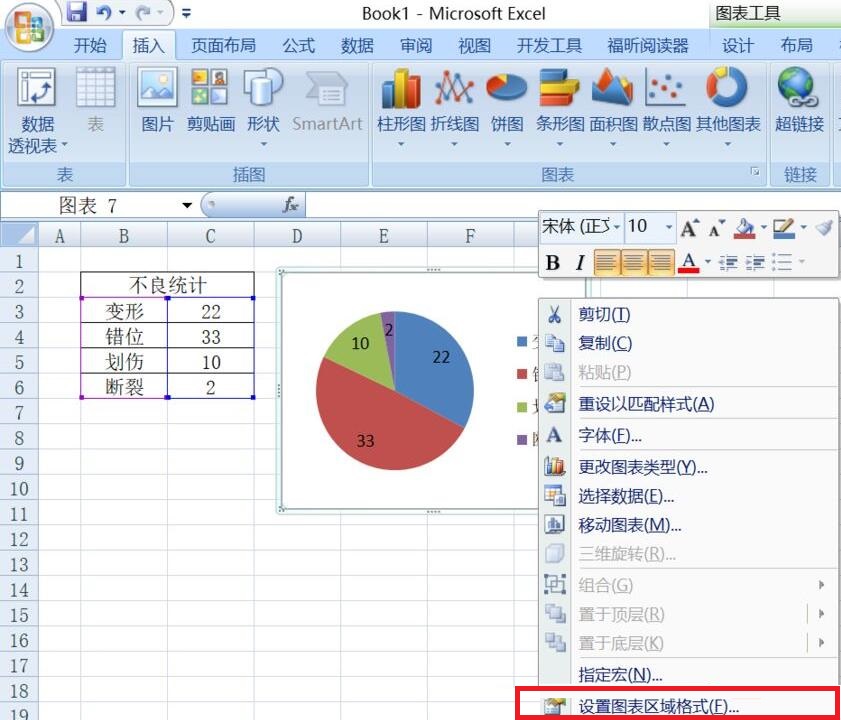Click the format painter brush icon
This screenshot has width=841, height=720.
tap(824, 227)
